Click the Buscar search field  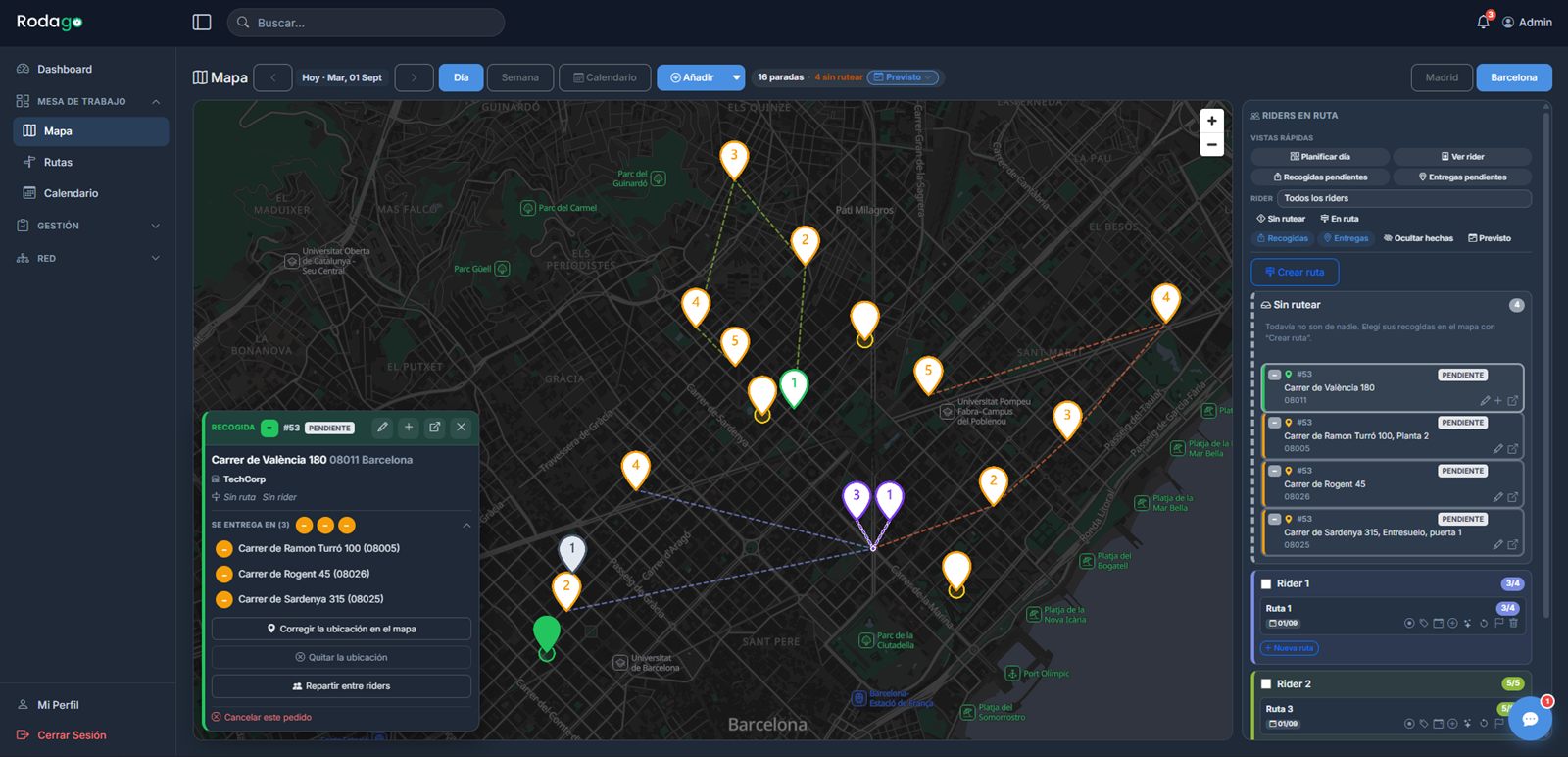point(366,23)
